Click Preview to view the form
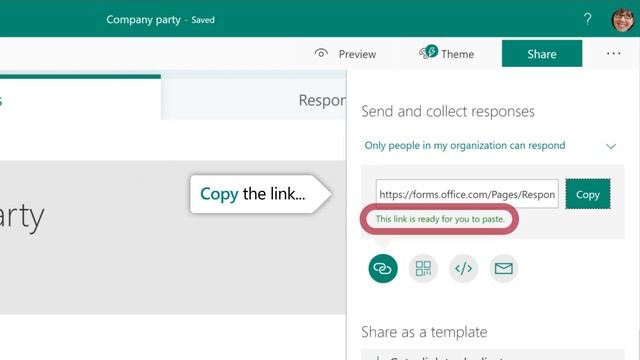The width and height of the screenshot is (640, 360). [345, 54]
